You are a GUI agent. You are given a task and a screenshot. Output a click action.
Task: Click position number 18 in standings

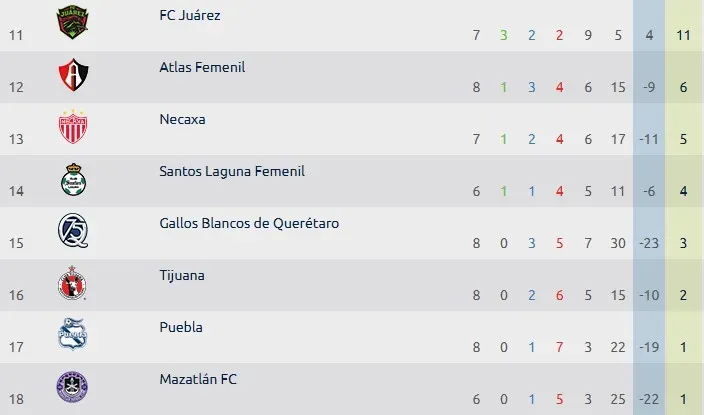15,399
